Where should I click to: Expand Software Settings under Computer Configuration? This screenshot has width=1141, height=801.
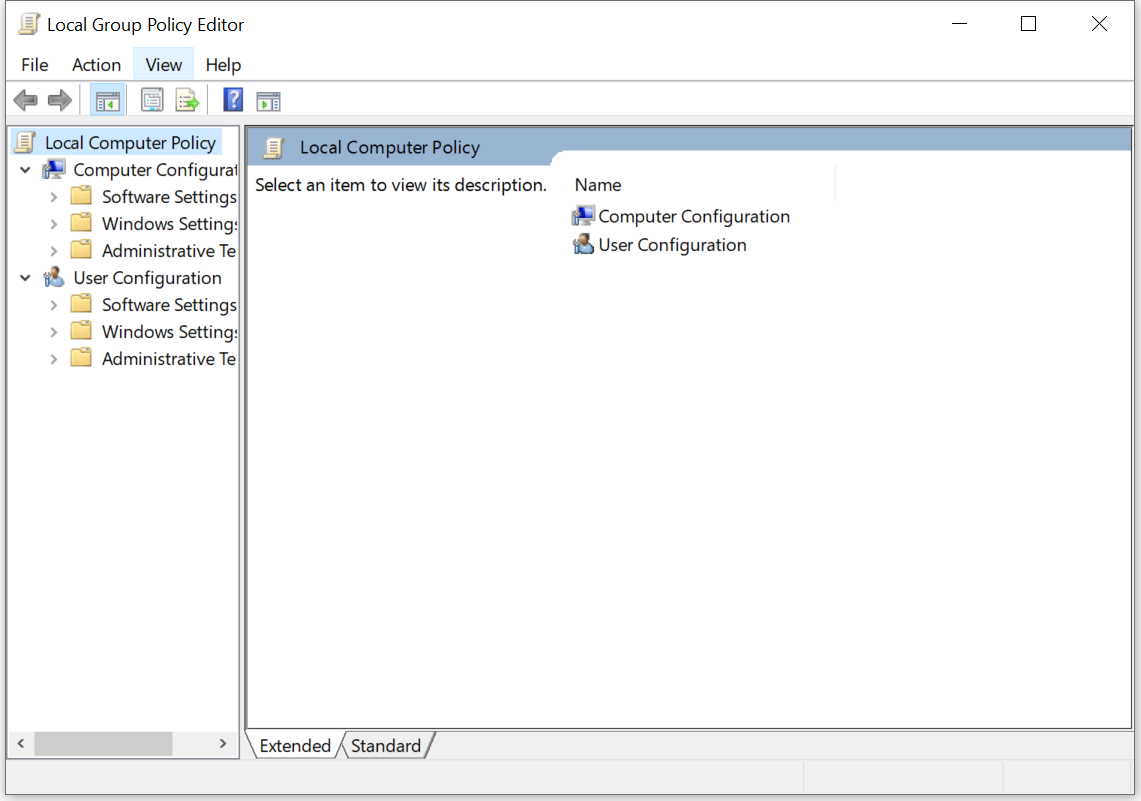[x=53, y=197]
